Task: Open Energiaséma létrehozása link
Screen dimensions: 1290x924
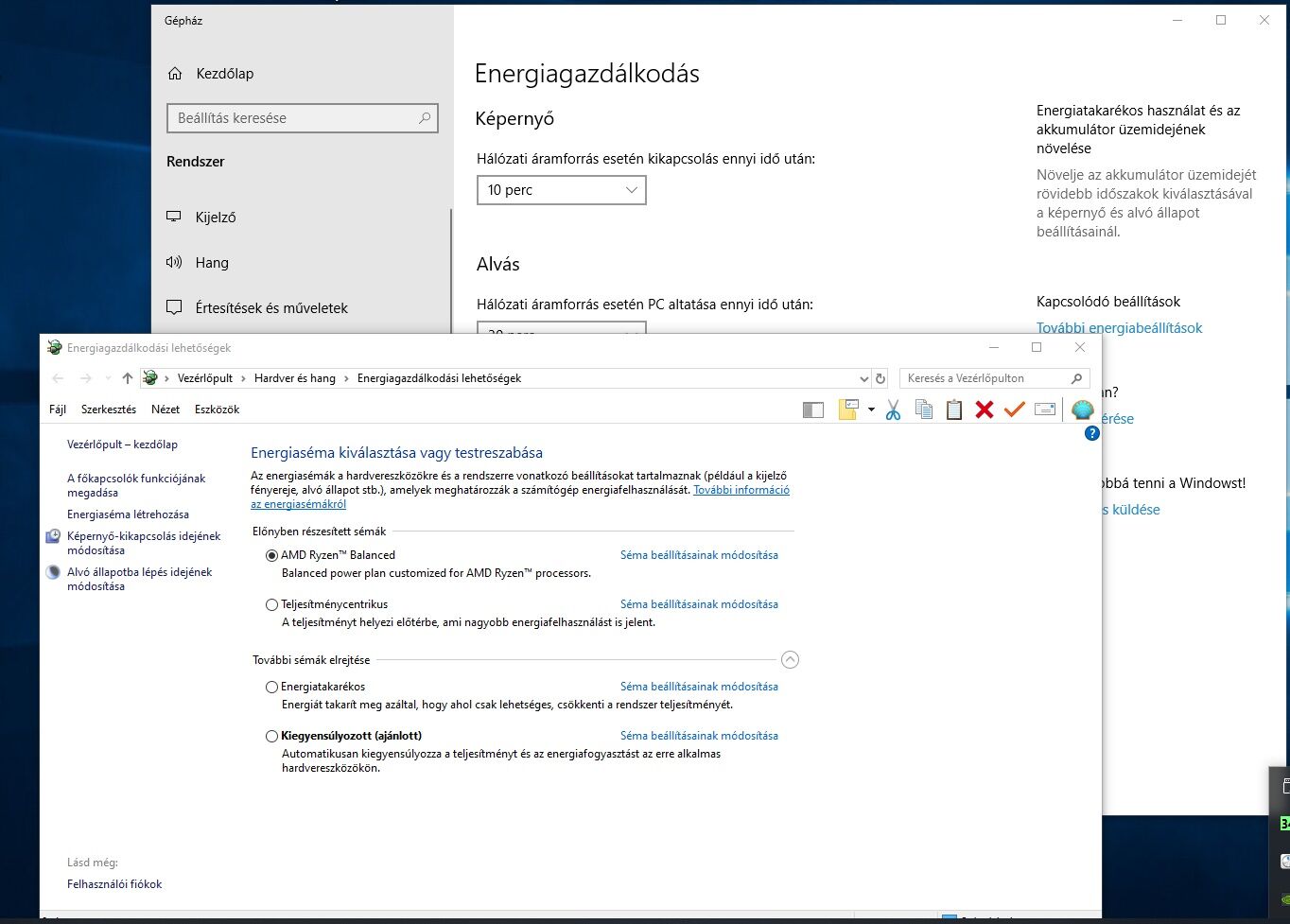Action: pos(128,514)
